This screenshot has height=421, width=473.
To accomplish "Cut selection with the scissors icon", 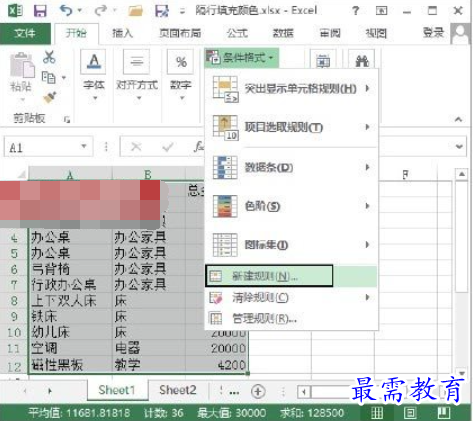I will [49, 57].
